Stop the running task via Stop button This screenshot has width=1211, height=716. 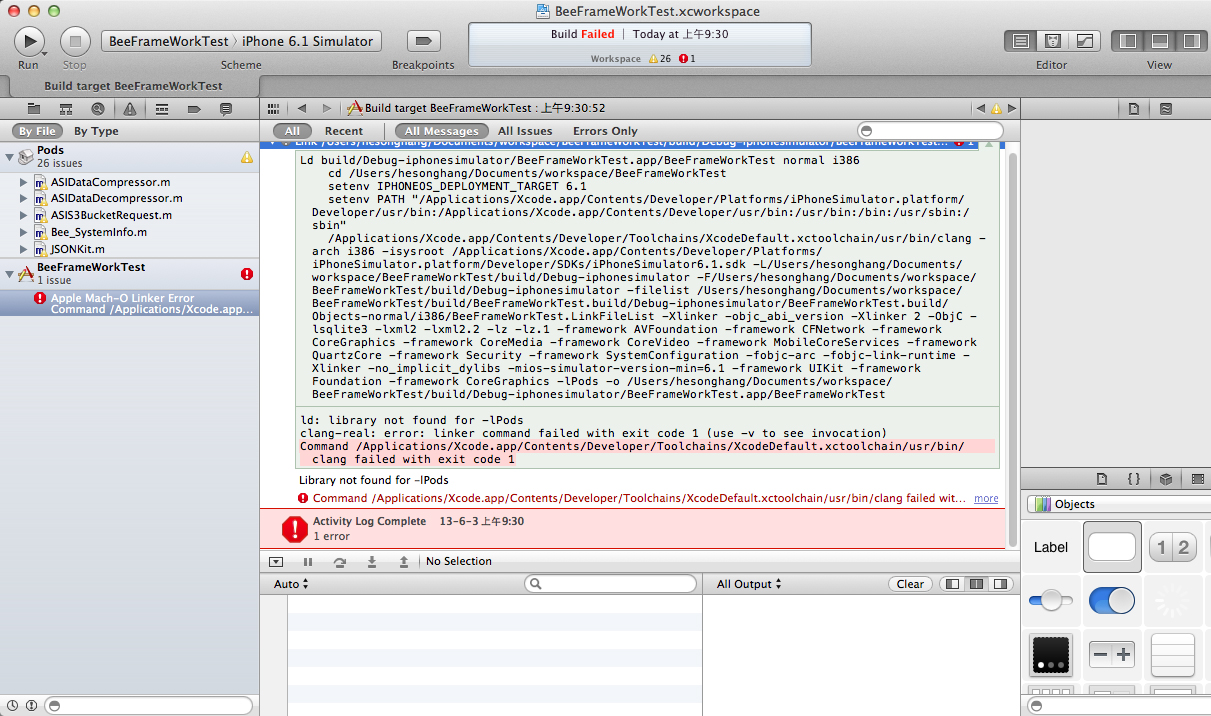tap(75, 41)
